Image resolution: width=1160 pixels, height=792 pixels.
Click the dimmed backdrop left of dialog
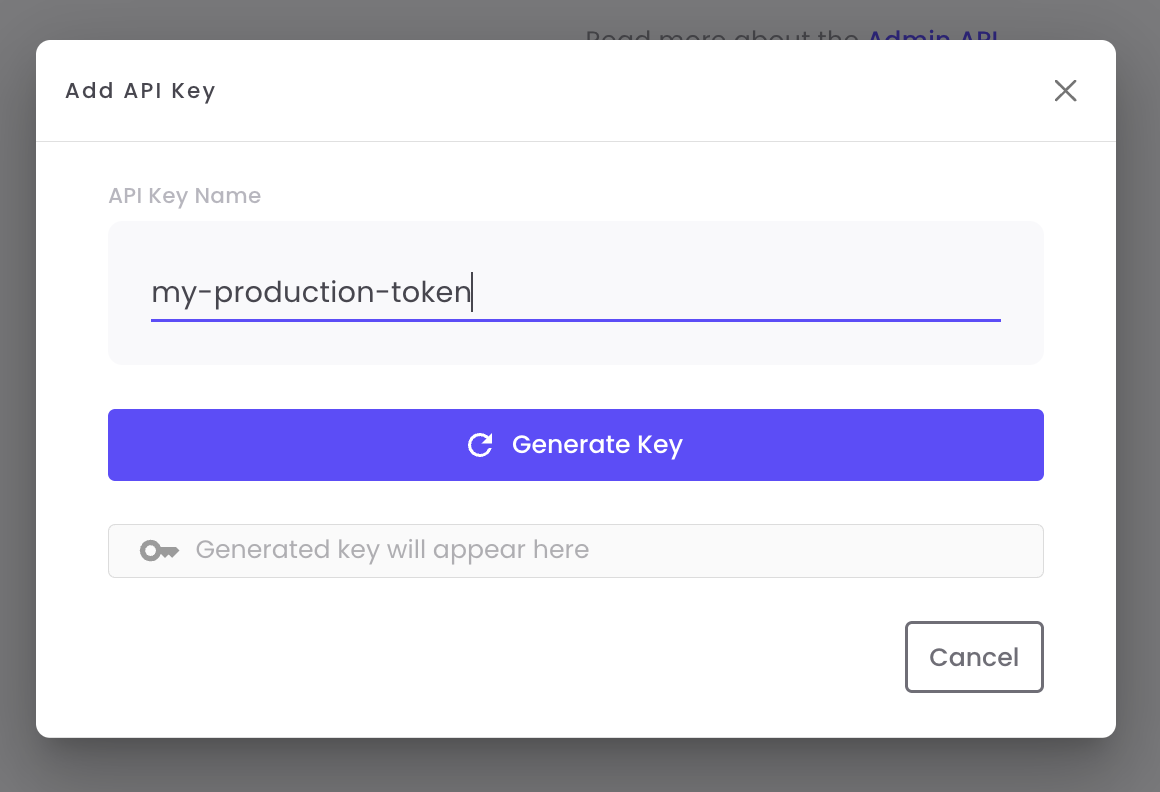(x=17, y=400)
